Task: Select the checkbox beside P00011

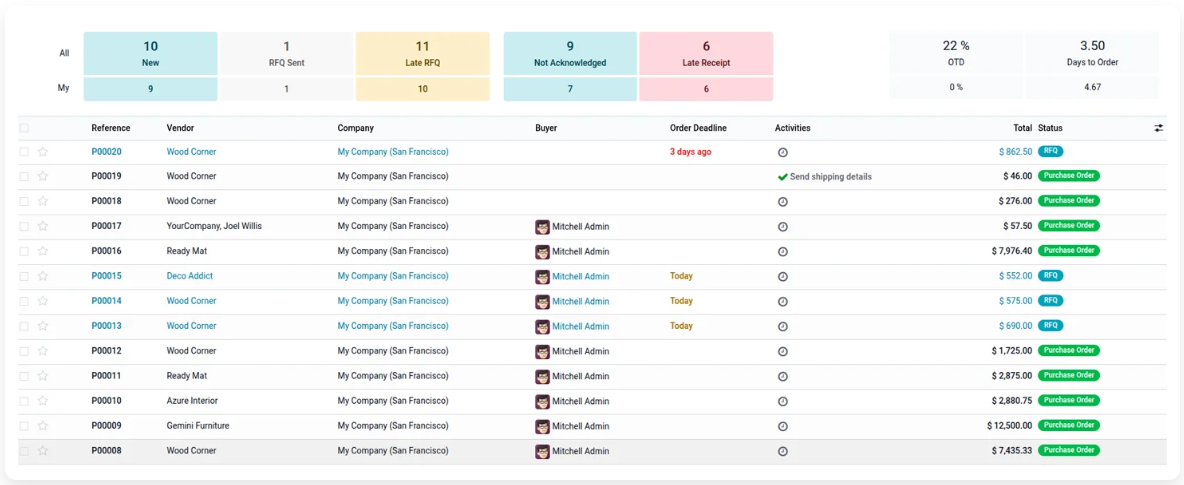Action: click(24, 376)
